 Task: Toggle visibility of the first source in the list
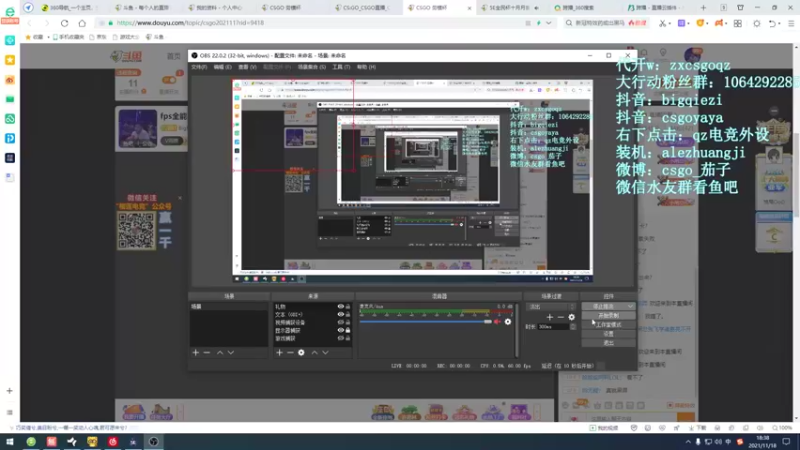(x=340, y=307)
